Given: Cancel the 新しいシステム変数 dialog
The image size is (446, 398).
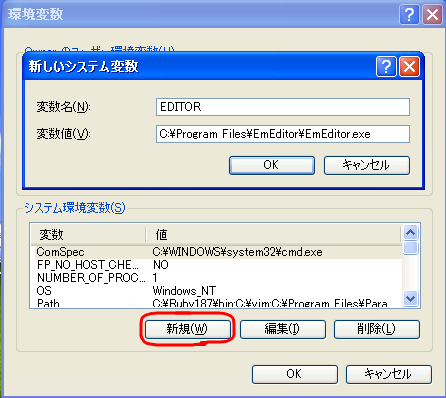Looking at the screenshot, I should coord(367,165).
